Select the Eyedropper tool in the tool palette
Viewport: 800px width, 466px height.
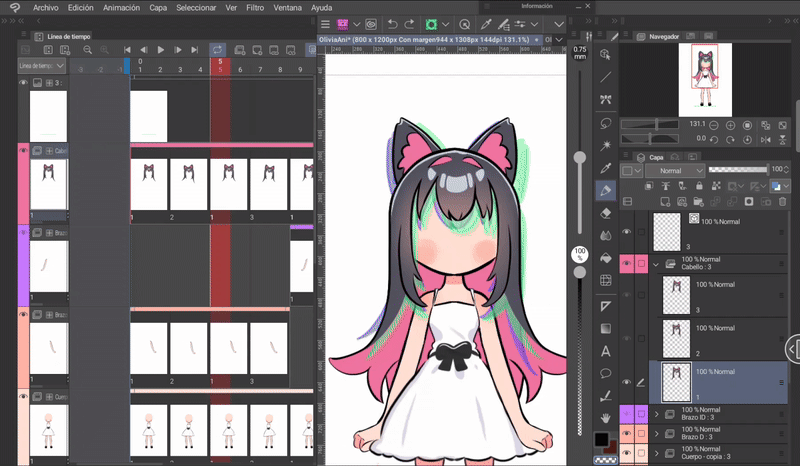[x=606, y=168]
